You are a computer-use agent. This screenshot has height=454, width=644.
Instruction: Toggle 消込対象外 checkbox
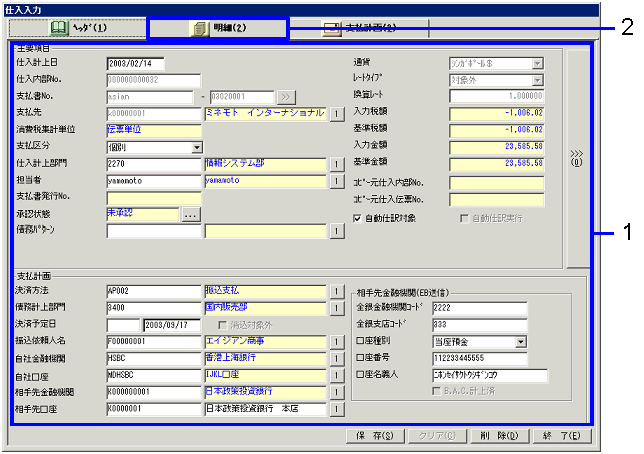point(222,325)
